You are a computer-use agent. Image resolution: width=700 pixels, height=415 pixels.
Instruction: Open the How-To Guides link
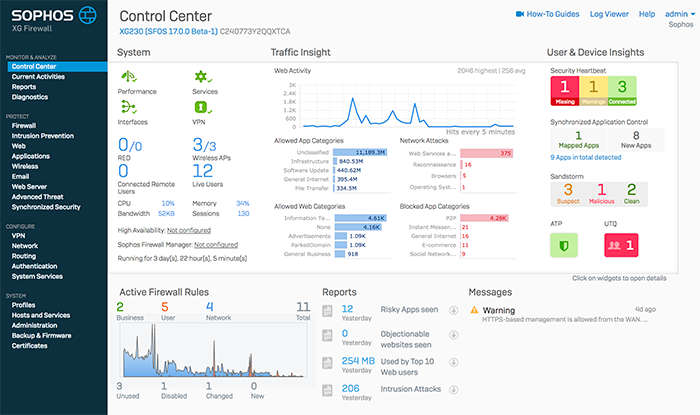[x=553, y=14]
